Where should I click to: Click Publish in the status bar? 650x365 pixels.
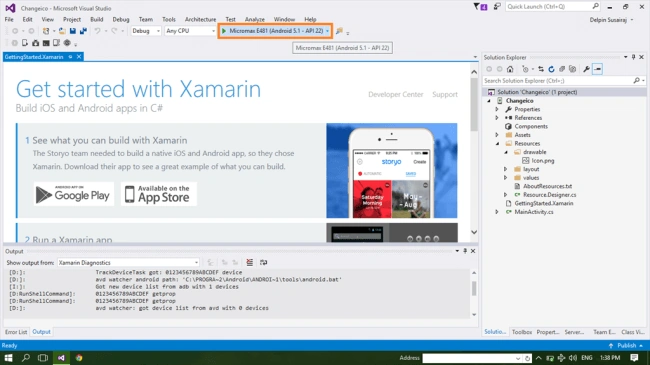click(x=626, y=346)
